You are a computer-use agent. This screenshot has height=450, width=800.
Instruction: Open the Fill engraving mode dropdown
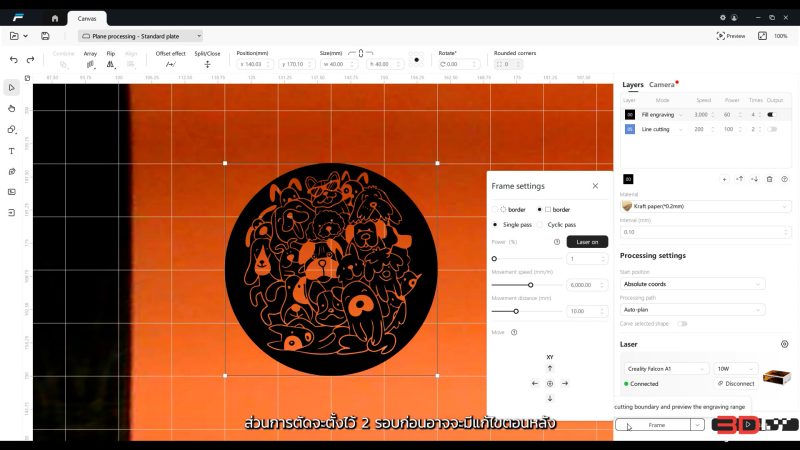tap(662, 115)
